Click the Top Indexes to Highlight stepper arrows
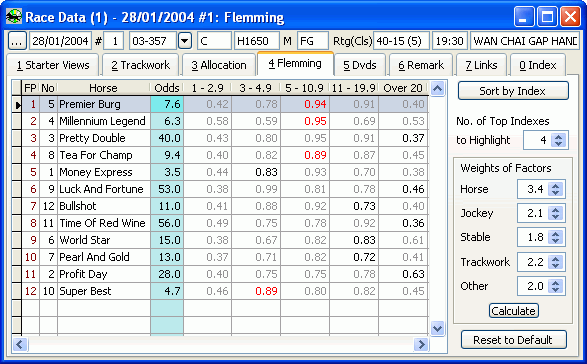 (559, 140)
